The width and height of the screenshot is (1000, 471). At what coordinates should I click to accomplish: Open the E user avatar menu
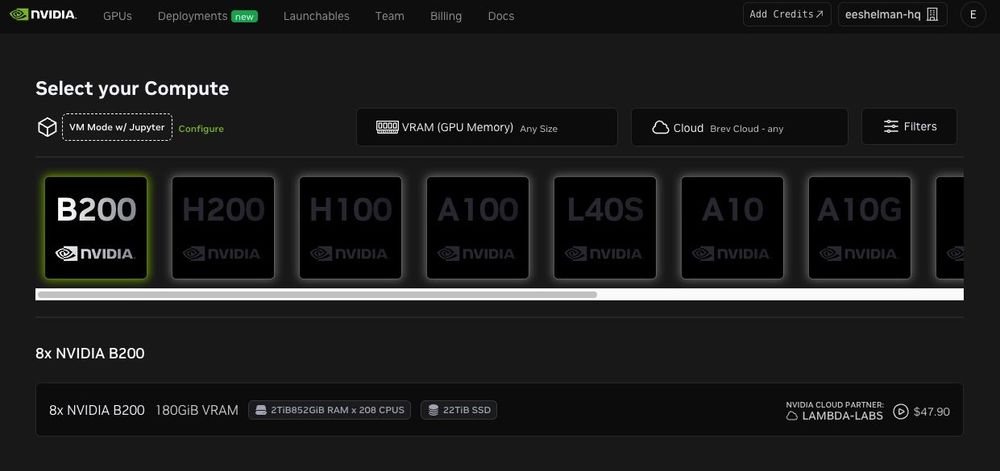(x=973, y=15)
